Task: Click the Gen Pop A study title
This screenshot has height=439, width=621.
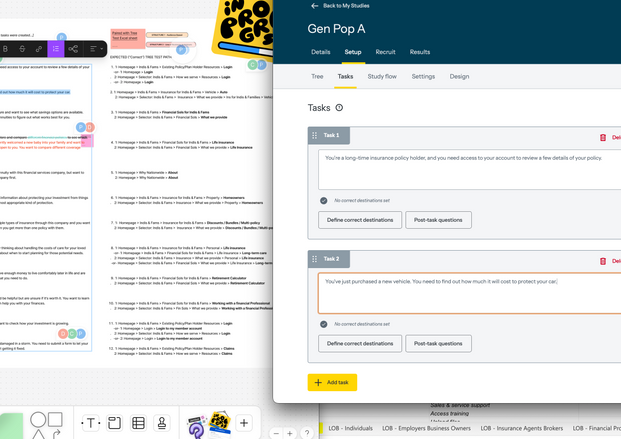Action: [x=336, y=29]
